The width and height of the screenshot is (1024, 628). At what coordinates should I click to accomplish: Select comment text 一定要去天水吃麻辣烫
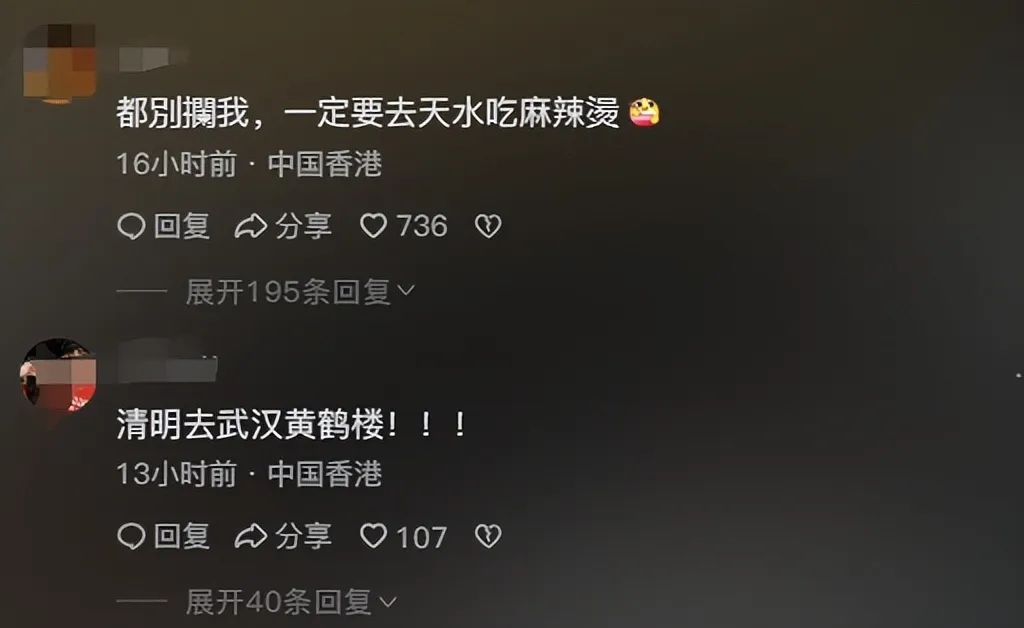[451, 114]
